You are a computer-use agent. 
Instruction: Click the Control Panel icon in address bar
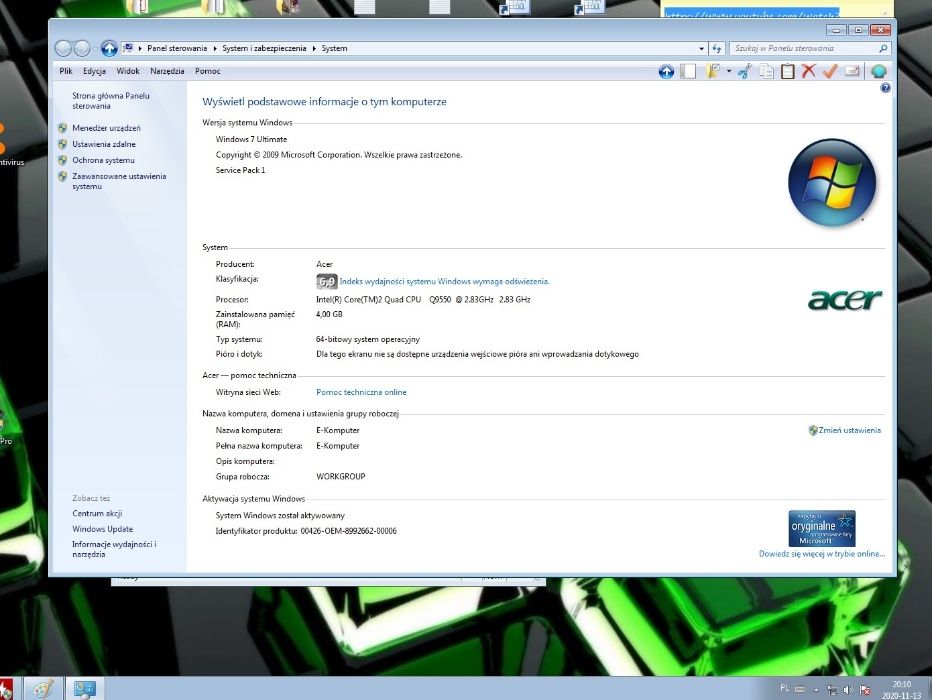(x=128, y=48)
